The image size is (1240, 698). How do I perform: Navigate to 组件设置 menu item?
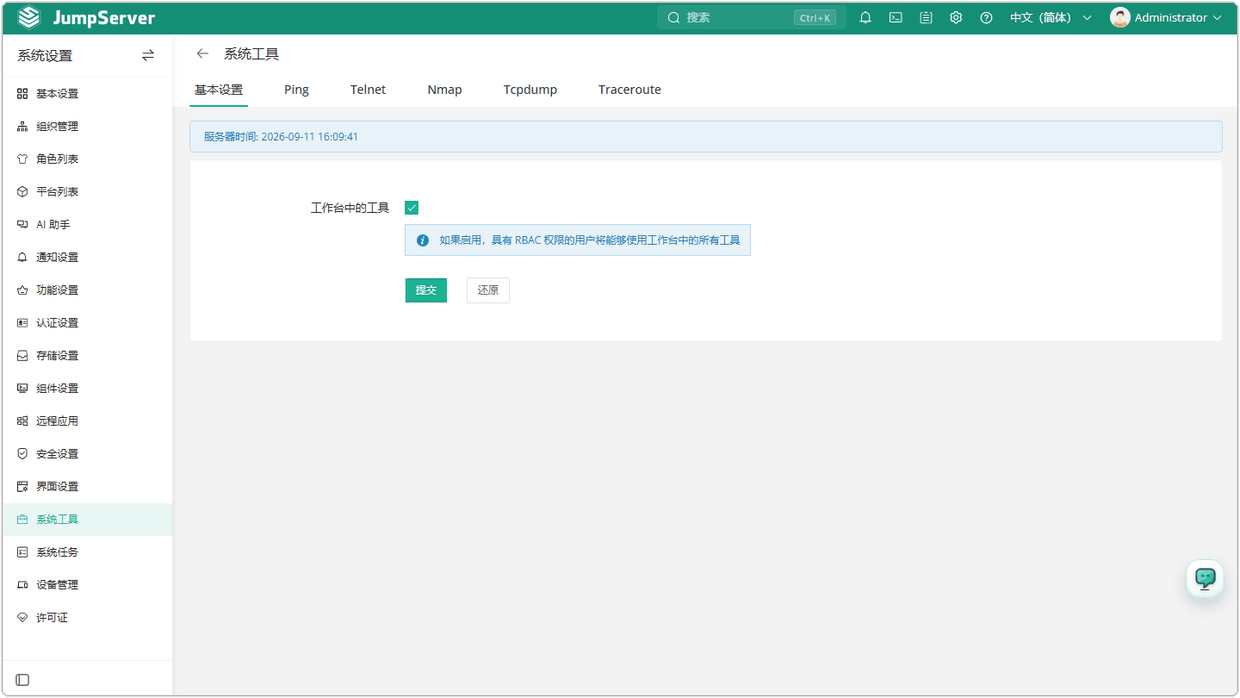(x=87, y=388)
